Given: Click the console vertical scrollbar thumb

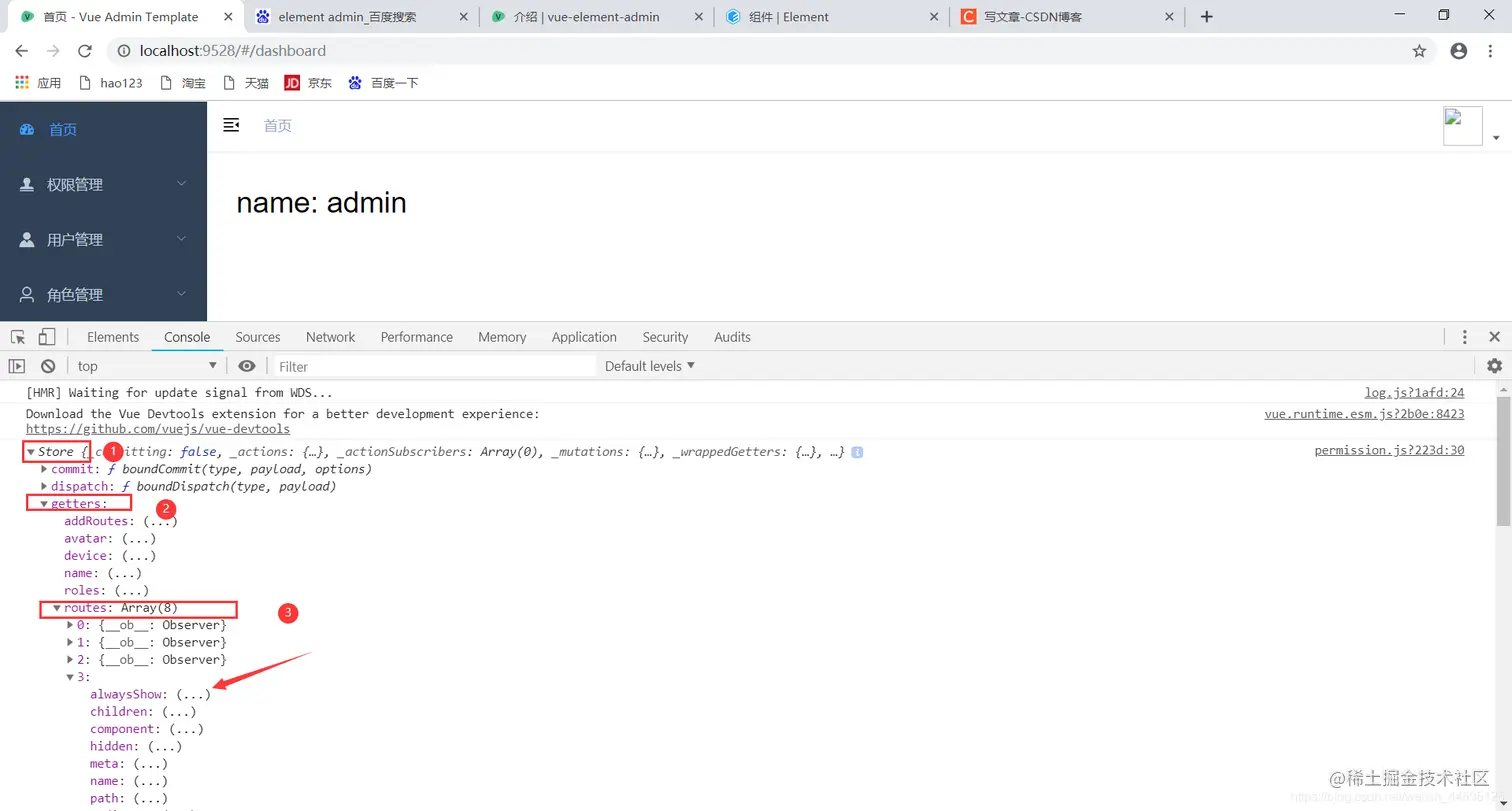Looking at the screenshot, I should coord(1503,460).
